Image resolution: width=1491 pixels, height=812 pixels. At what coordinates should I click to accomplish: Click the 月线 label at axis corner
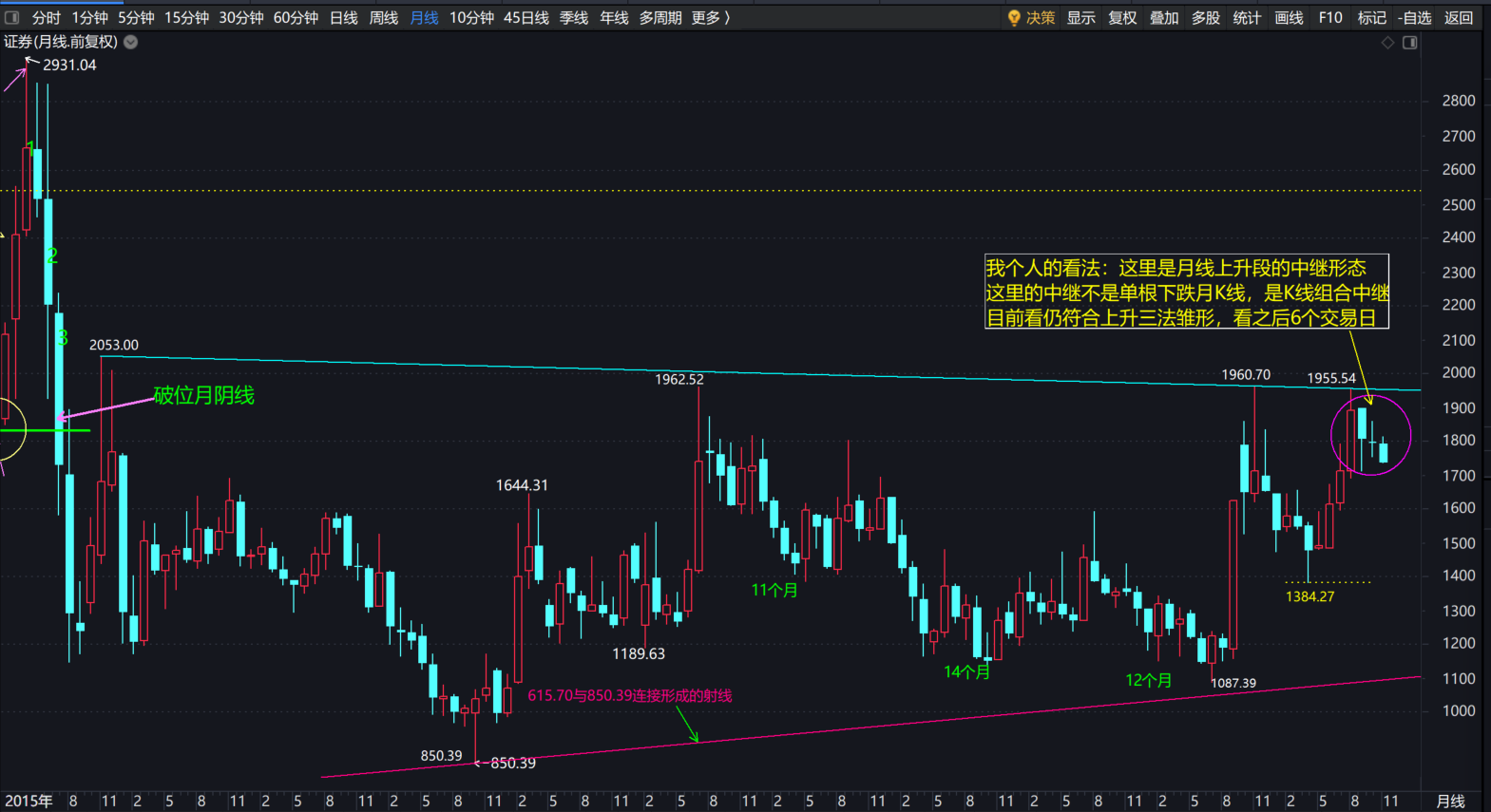1450,802
